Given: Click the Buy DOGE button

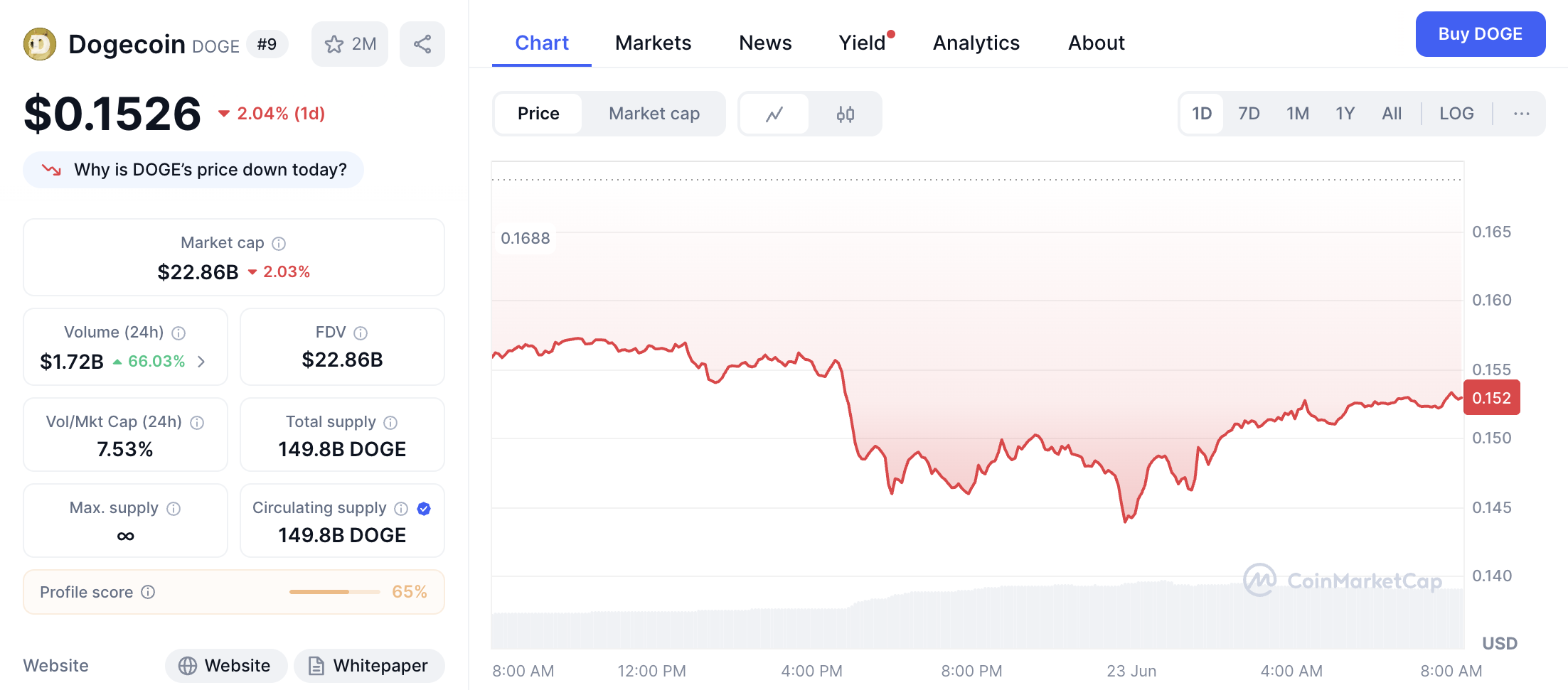Looking at the screenshot, I should click(1480, 34).
